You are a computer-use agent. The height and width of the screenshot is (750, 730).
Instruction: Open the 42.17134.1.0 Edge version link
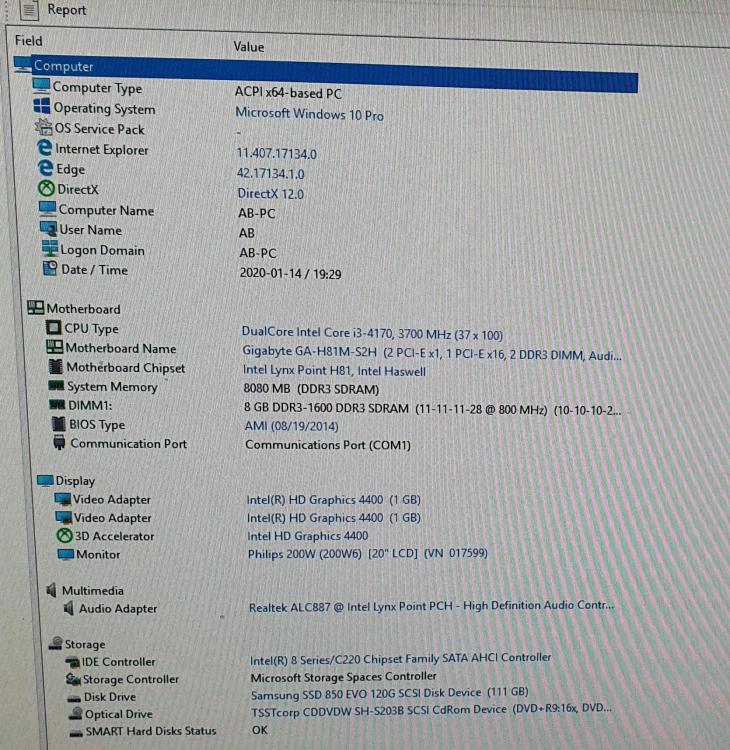[271, 173]
